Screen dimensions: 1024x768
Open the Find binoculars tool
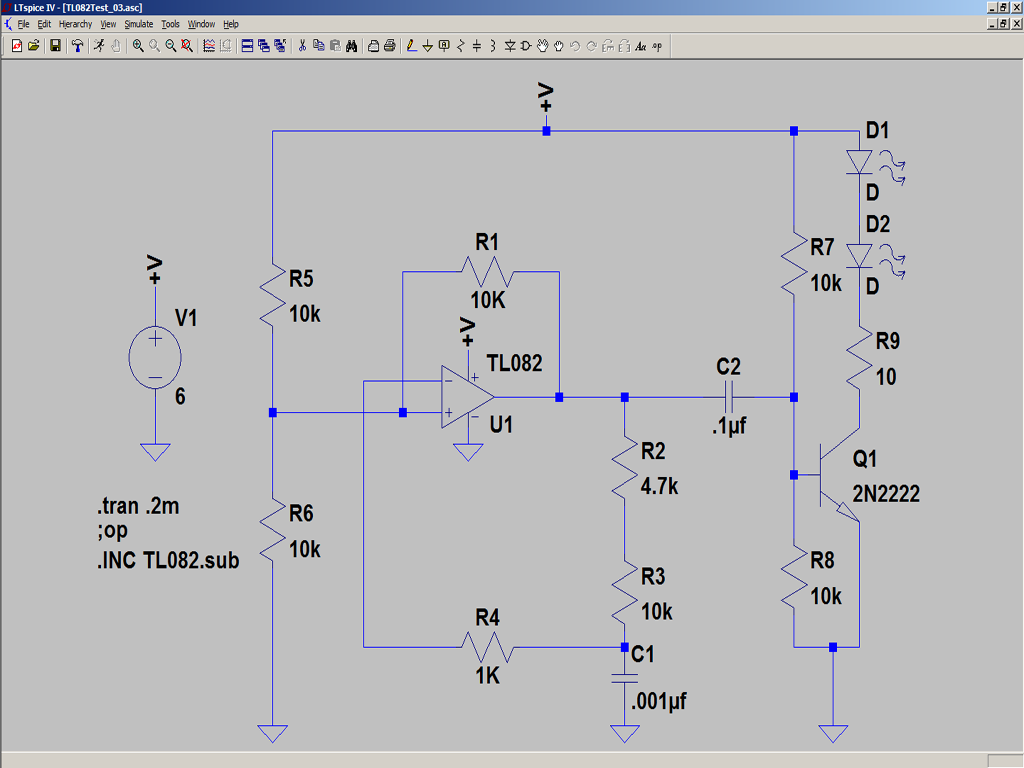point(351,46)
